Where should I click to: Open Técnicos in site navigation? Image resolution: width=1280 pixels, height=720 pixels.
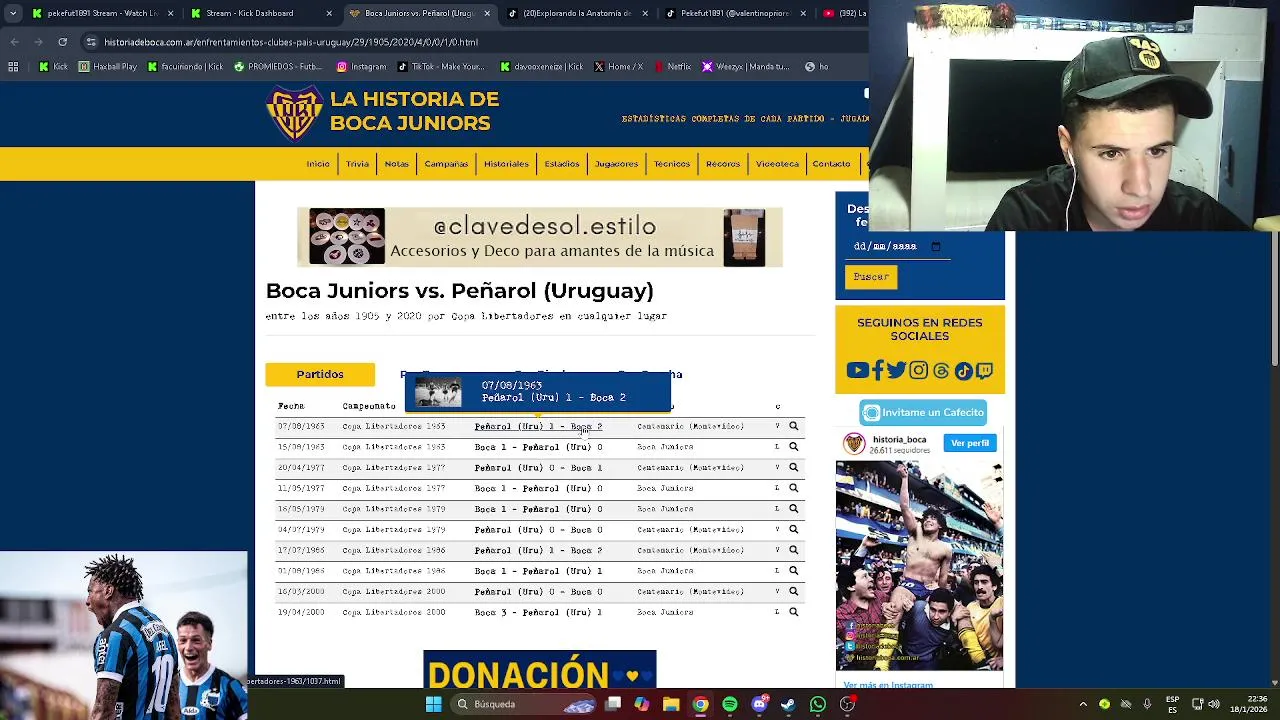pos(672,164)
